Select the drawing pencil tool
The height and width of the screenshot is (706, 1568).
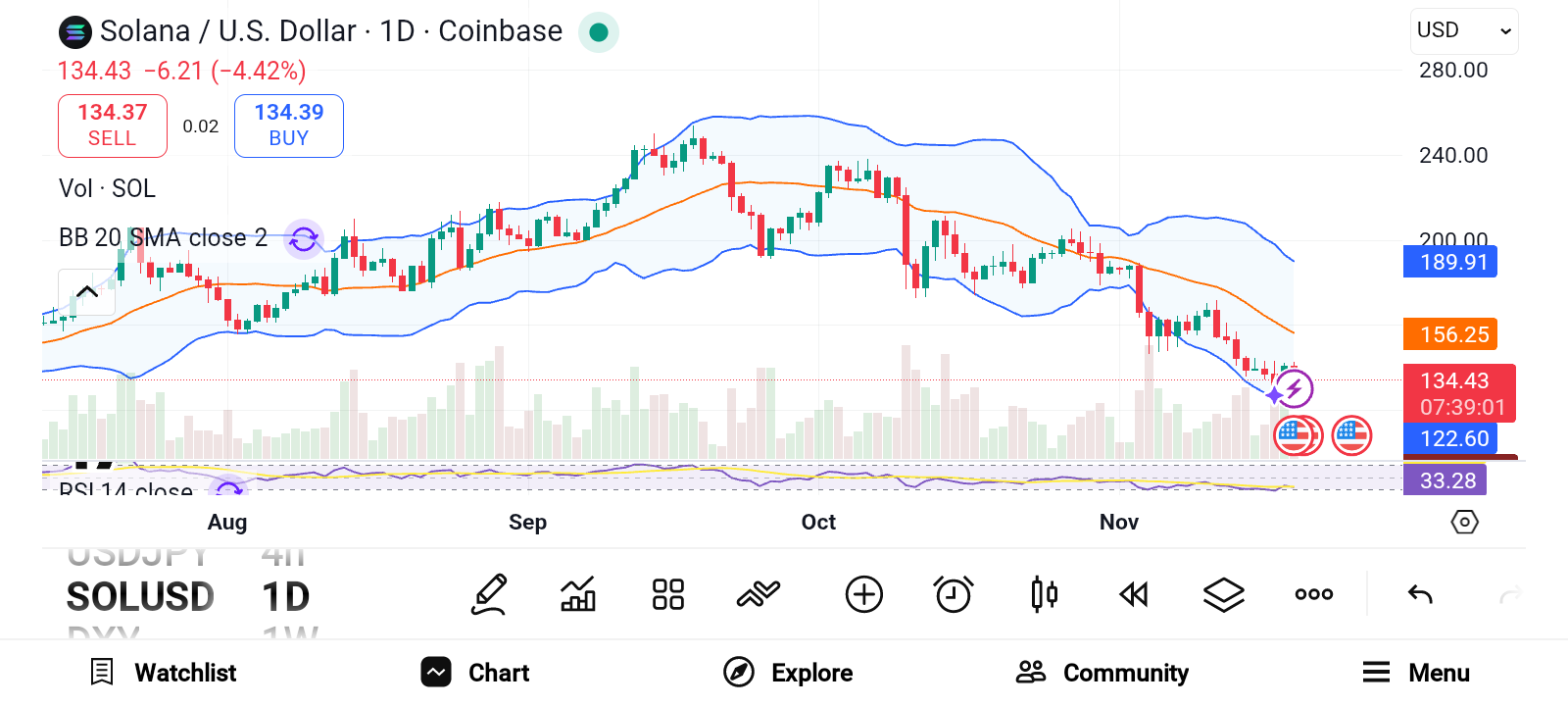(489, 594)
